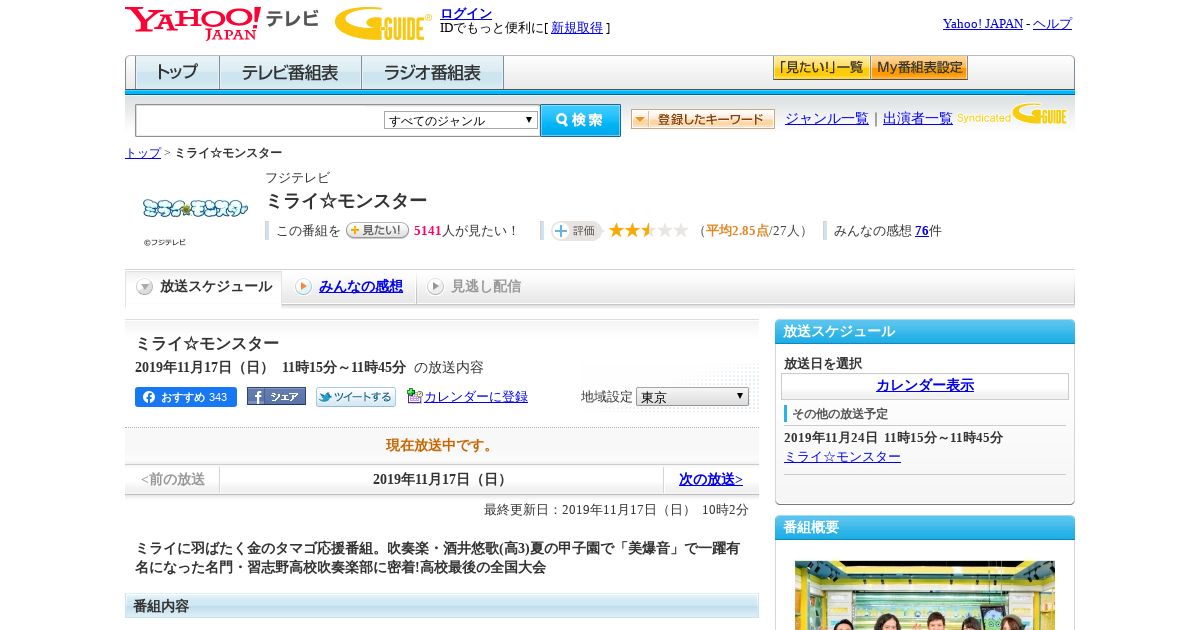This screenshot has width=1200, height=630.
Task: Select the みんなの感想 tab
Action: click(361, 287)
